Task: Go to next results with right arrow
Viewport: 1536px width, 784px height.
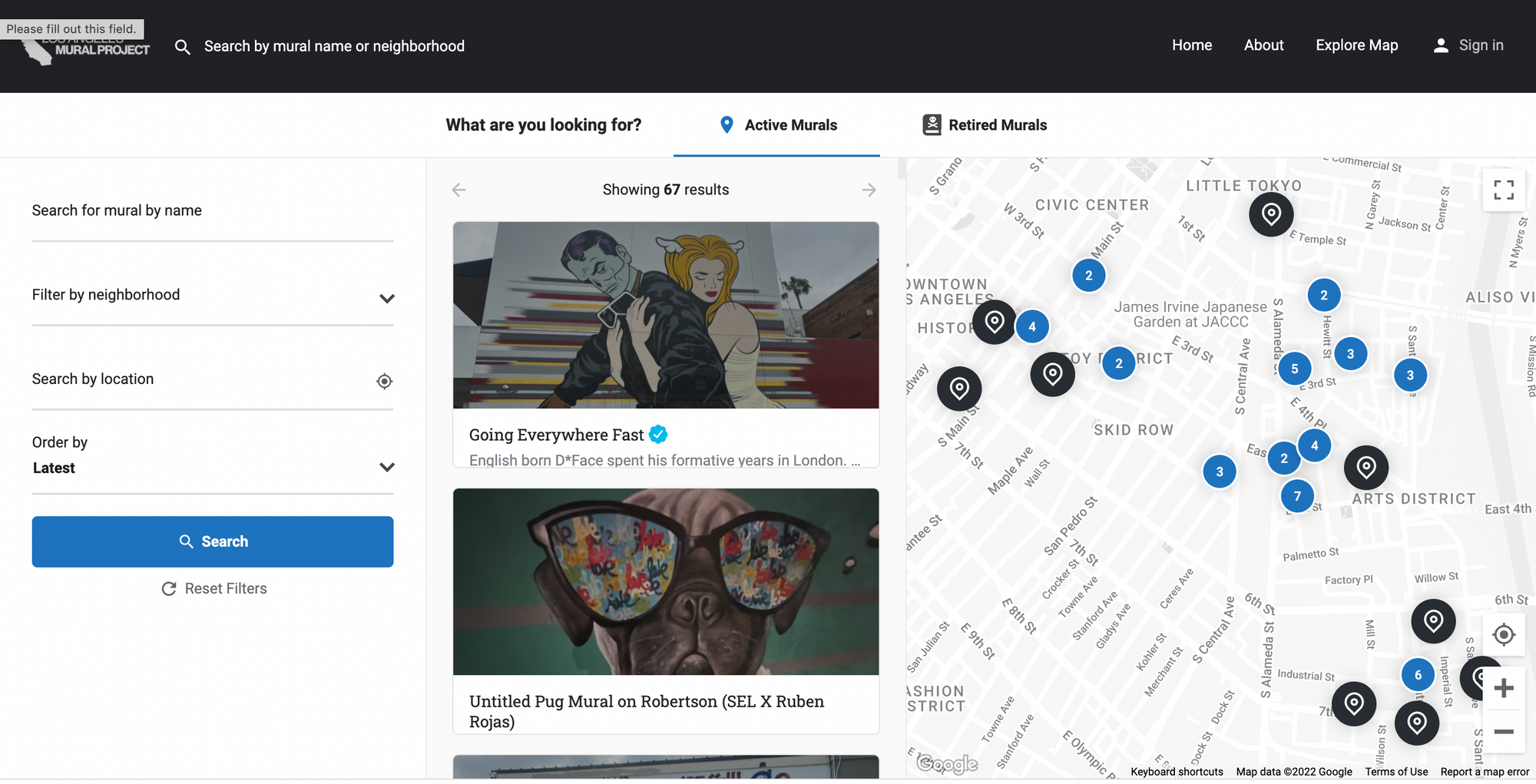Action: tap(869, 190)
